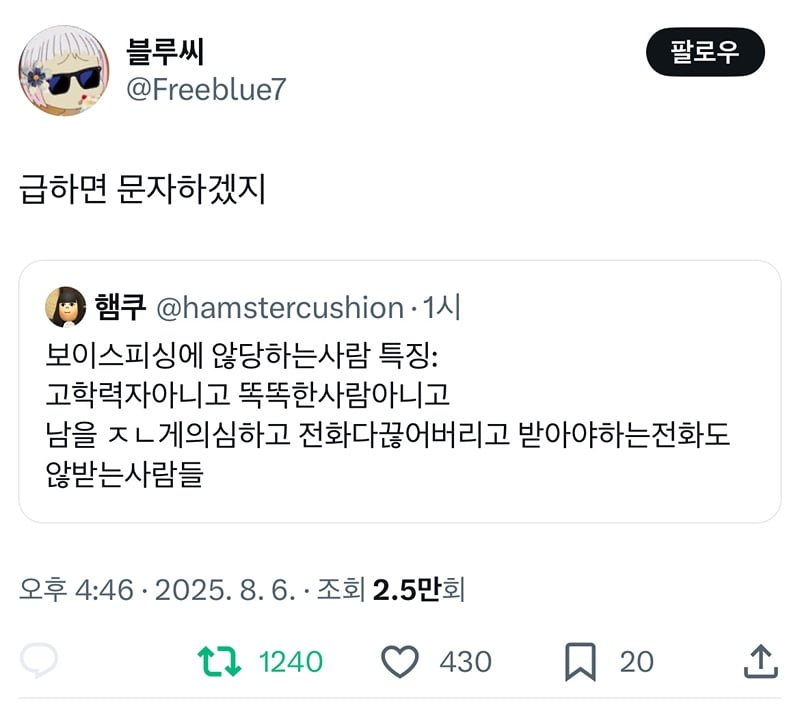Open the @Freeblue7 handle link

coord(206,90)
